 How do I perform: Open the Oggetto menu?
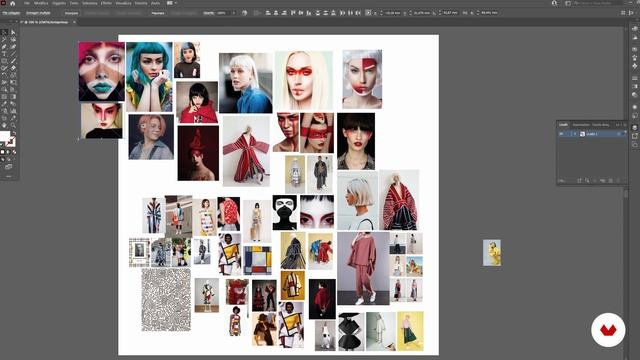[x=59, y=3]
